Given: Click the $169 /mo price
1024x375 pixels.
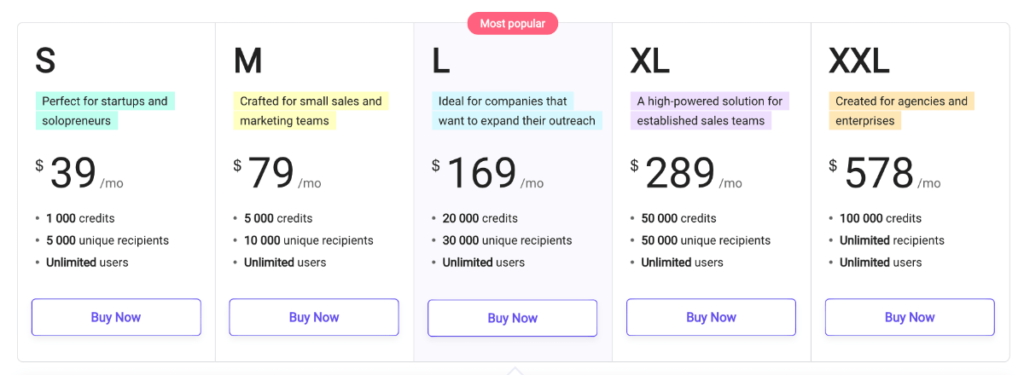Looking at the screenshot, I should pyautogui.click(x=488, y=174).
